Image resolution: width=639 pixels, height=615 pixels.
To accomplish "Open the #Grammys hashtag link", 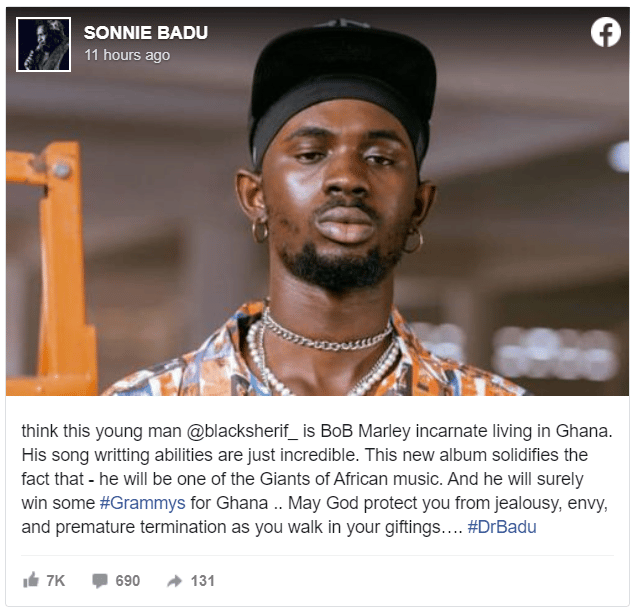I will [143, 503].
